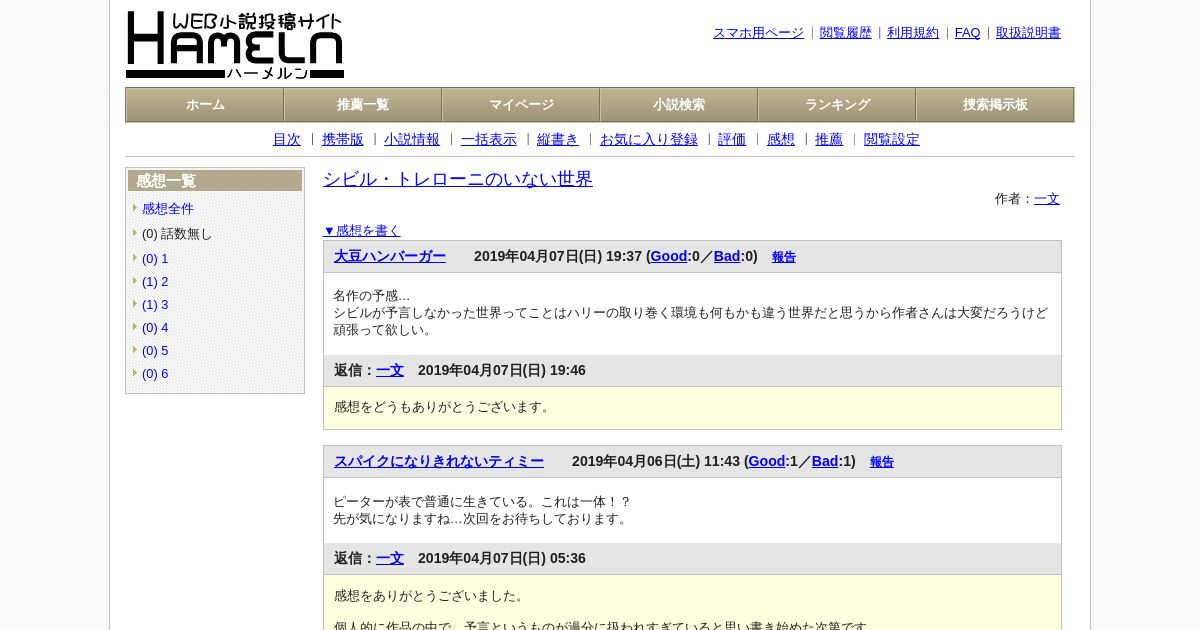Vote Good on スパイクになりきれないティミー's comment
Viewport: 1200px width, 630px height.
767,461
